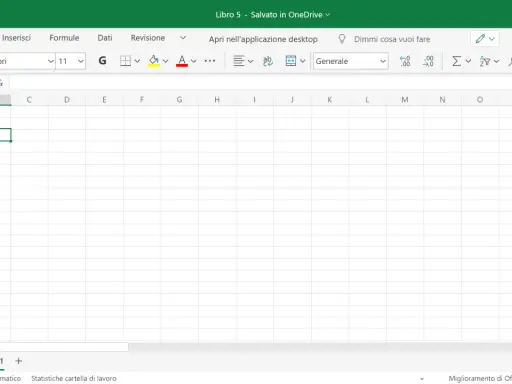Click the sort and filter icon
512x384 pixels.
[485, 61]
